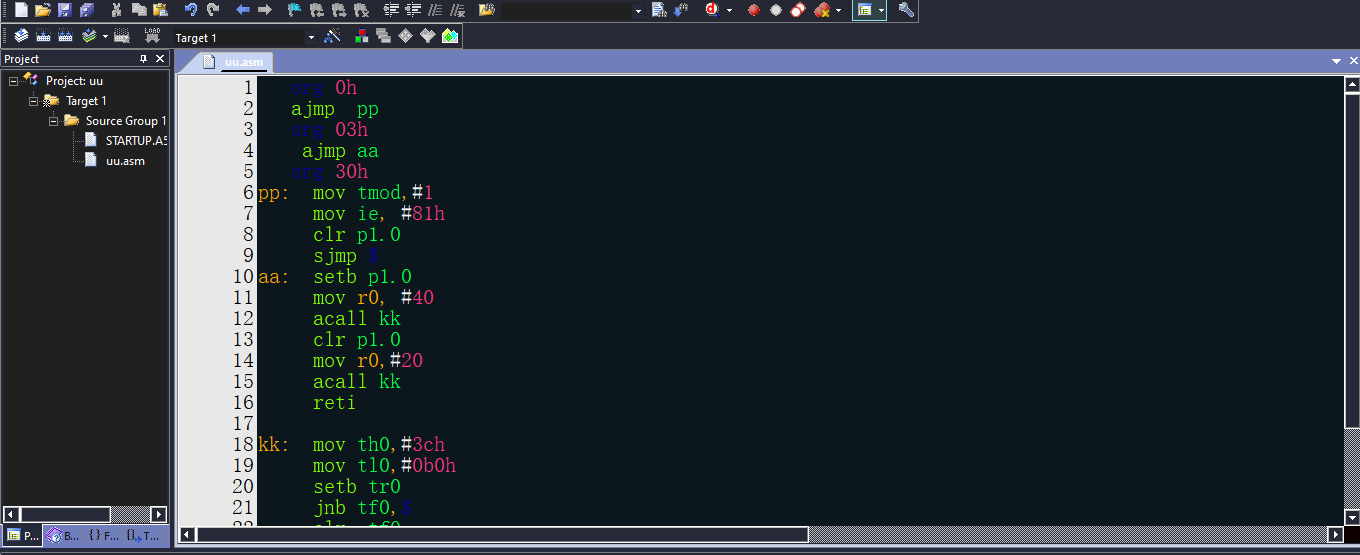The width and height of the screenshot is (1360, 555).
Task: Rebuild all target files
Action: click(x=66, y=36)
